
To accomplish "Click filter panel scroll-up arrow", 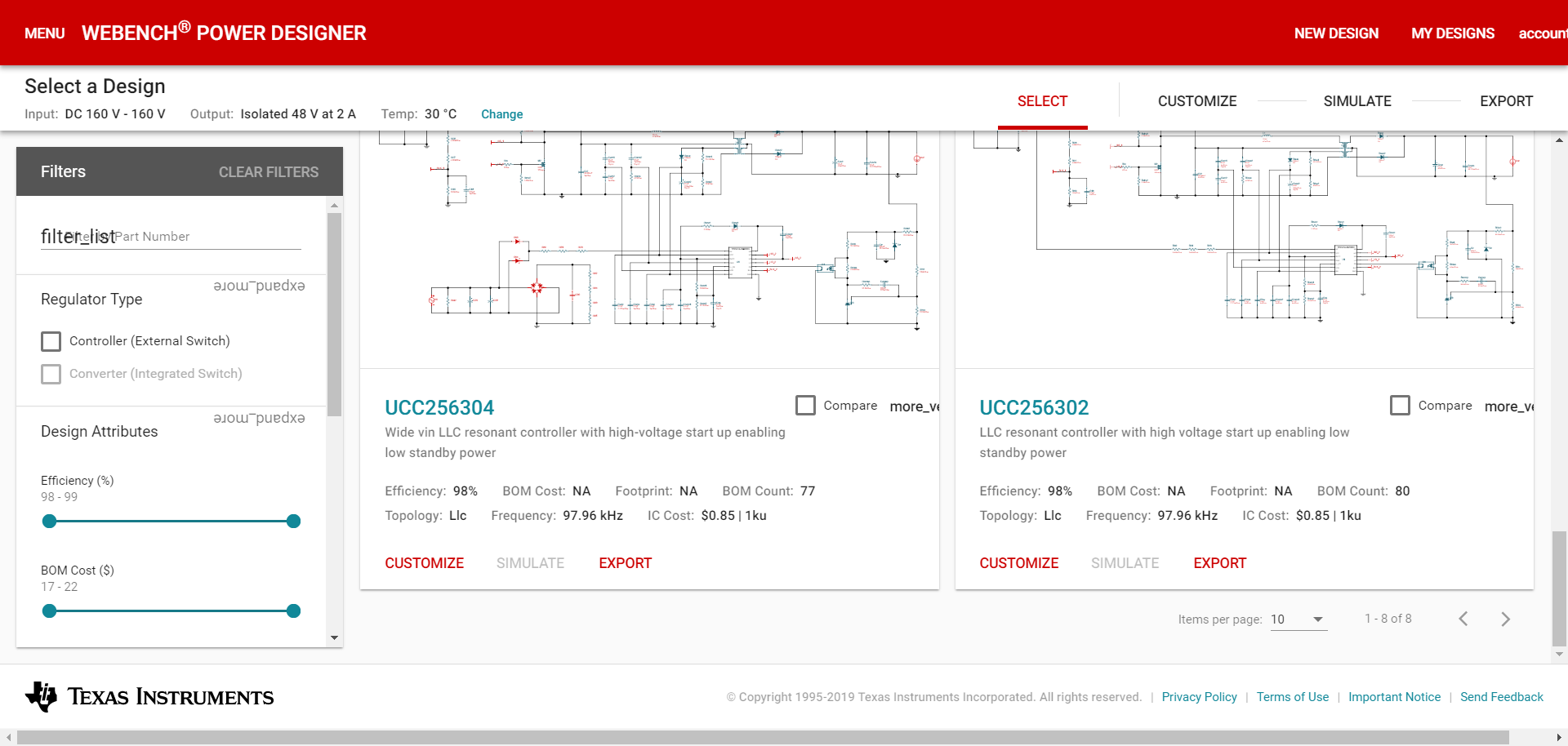I will coord(334,206).
